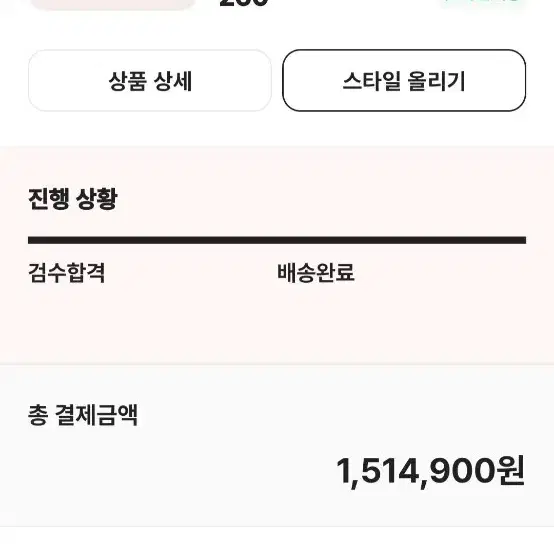Click the gray payment summary panel

(x=277, y=446)
